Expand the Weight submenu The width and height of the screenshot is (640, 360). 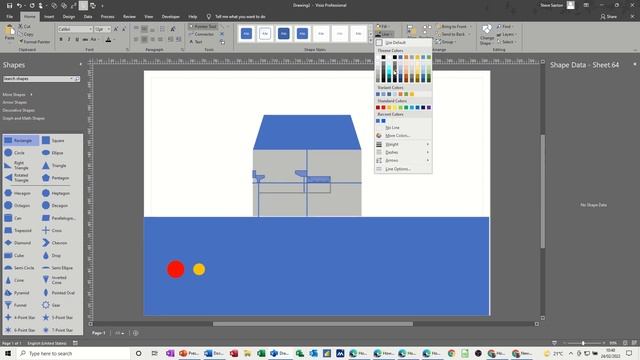(403, 144)
